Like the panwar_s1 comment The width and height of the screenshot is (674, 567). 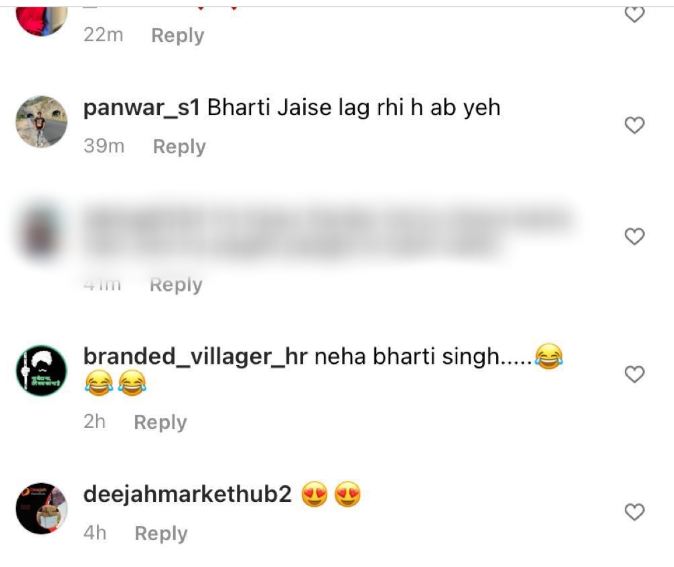click(x=634, y=125)
